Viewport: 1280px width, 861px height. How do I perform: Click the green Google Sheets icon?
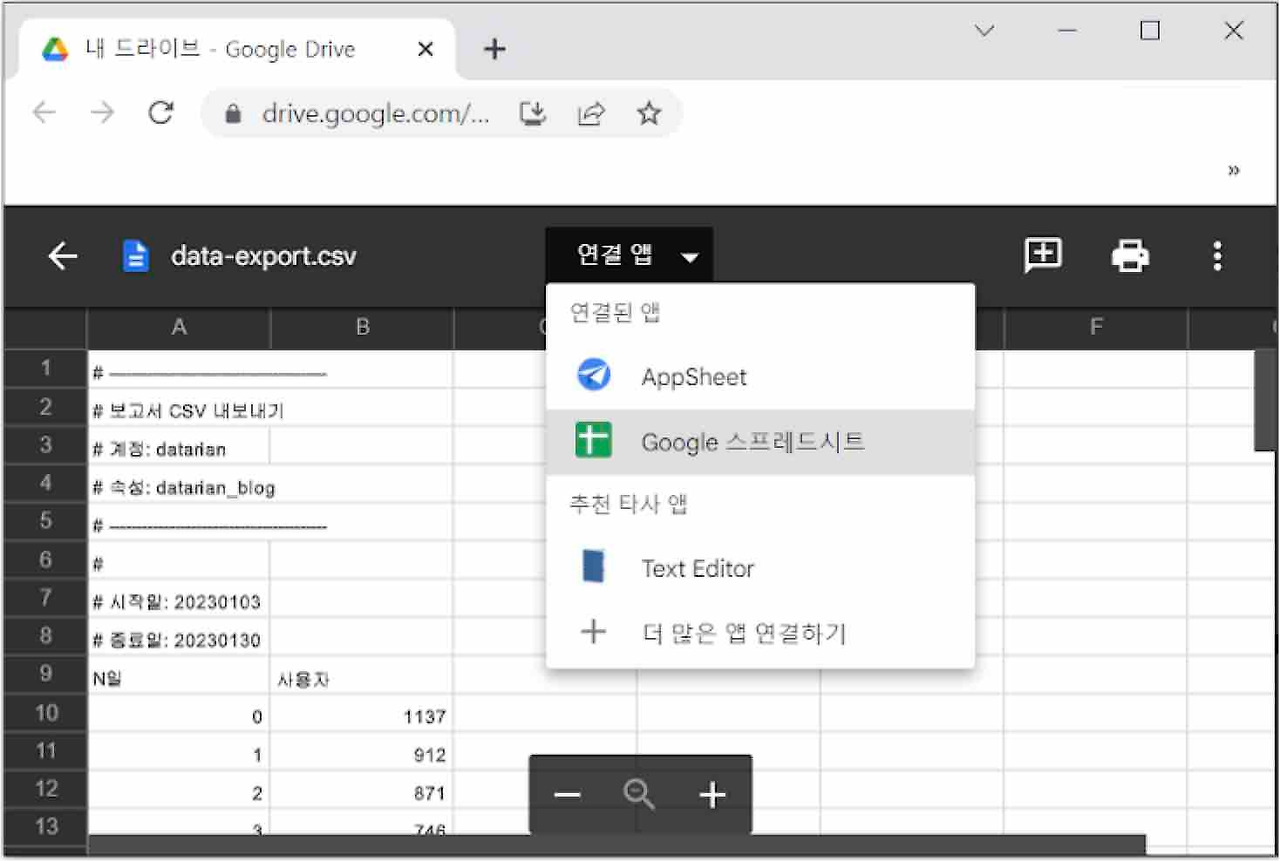593,441
